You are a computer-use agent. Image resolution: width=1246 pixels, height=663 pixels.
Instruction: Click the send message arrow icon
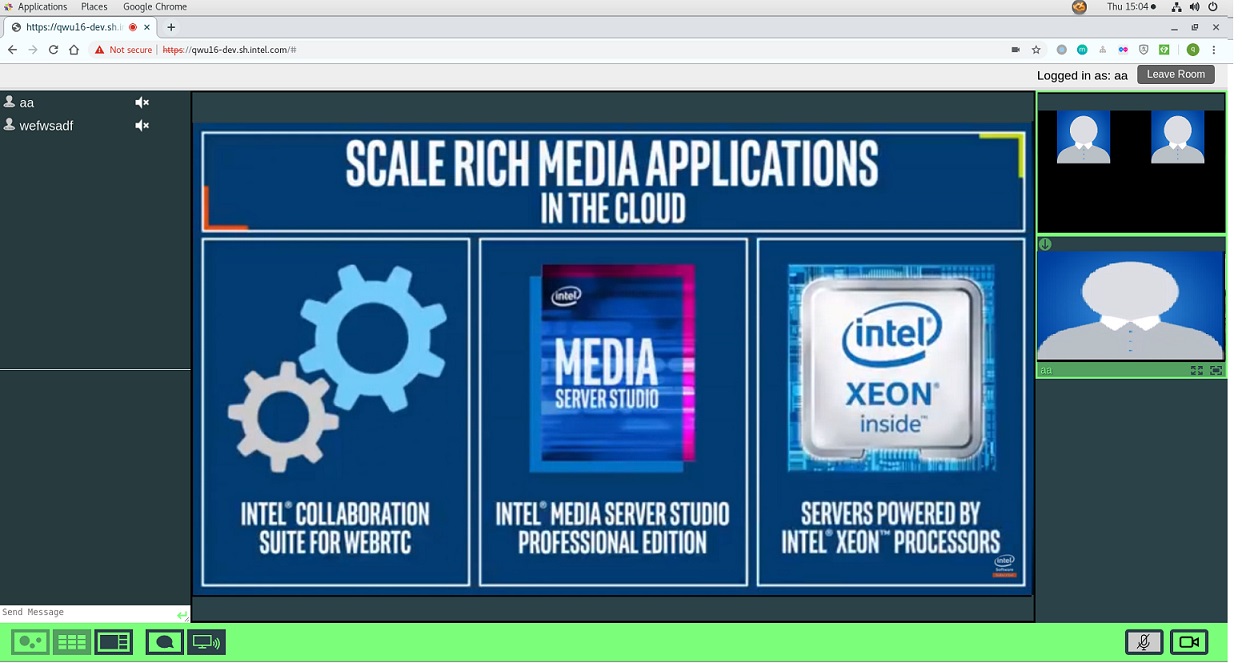click(x=182, y=615)
